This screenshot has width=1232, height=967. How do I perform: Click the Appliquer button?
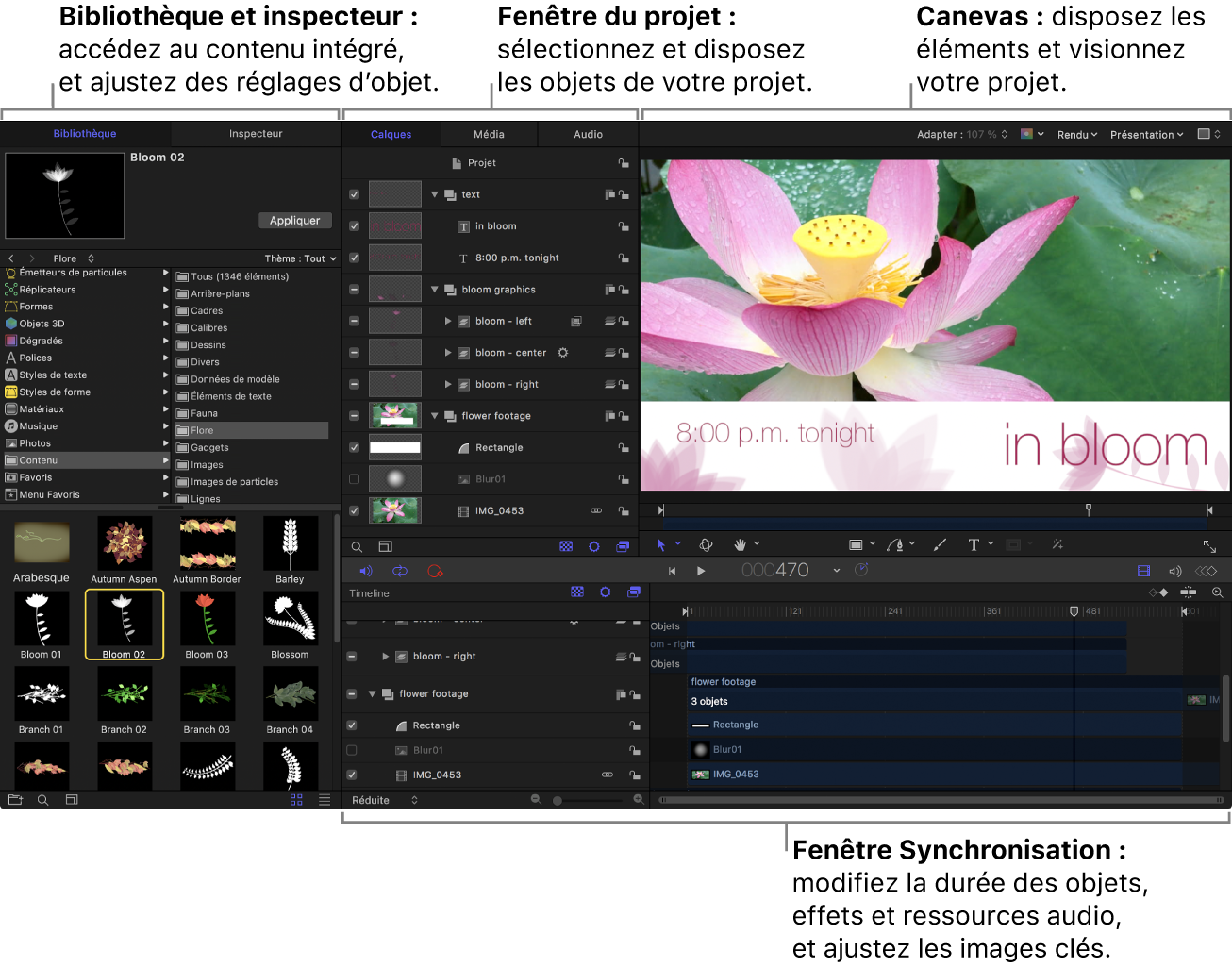[294, 221]
